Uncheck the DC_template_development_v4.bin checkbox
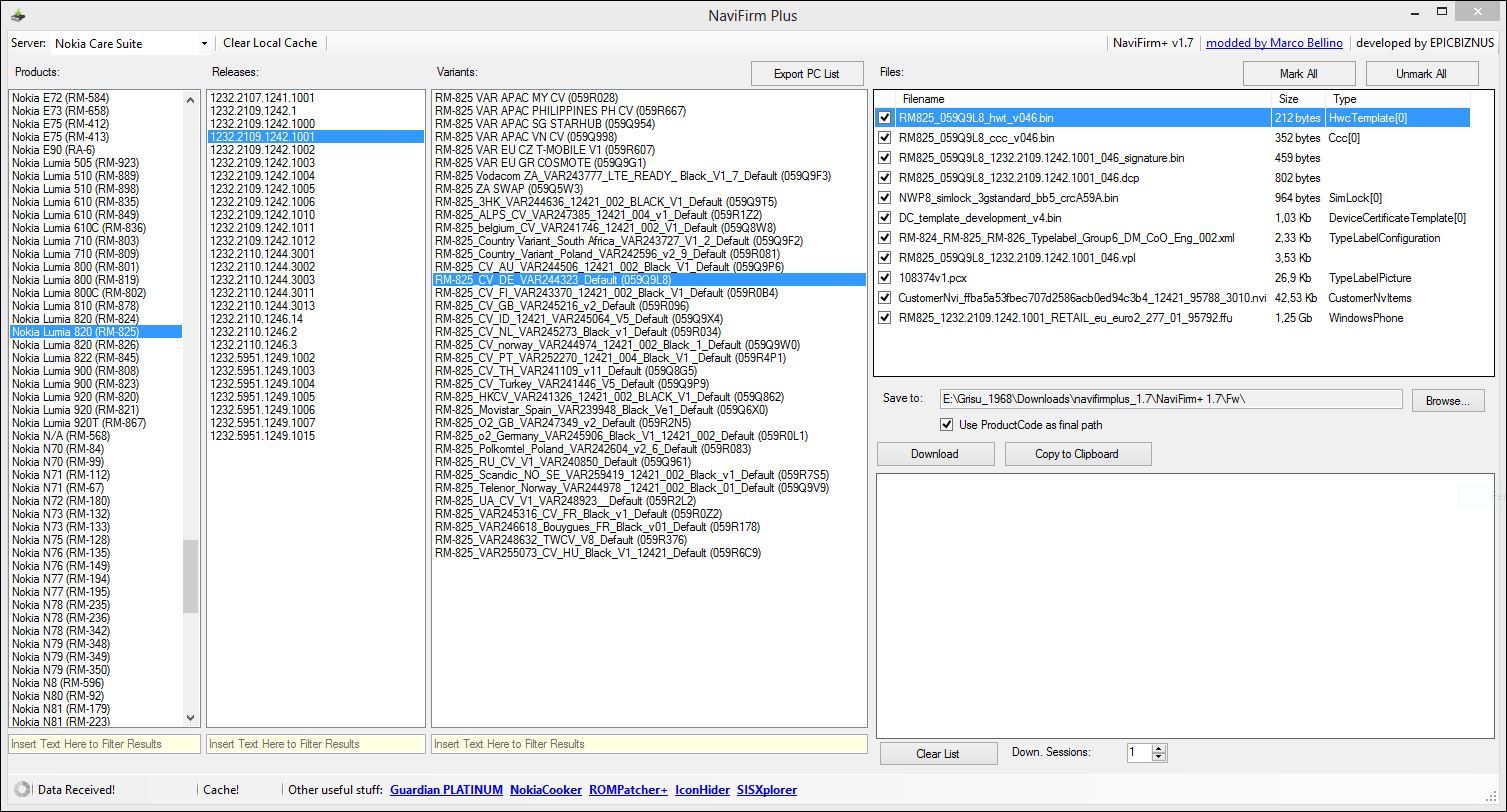1507x812 pixels. [884, 218]
